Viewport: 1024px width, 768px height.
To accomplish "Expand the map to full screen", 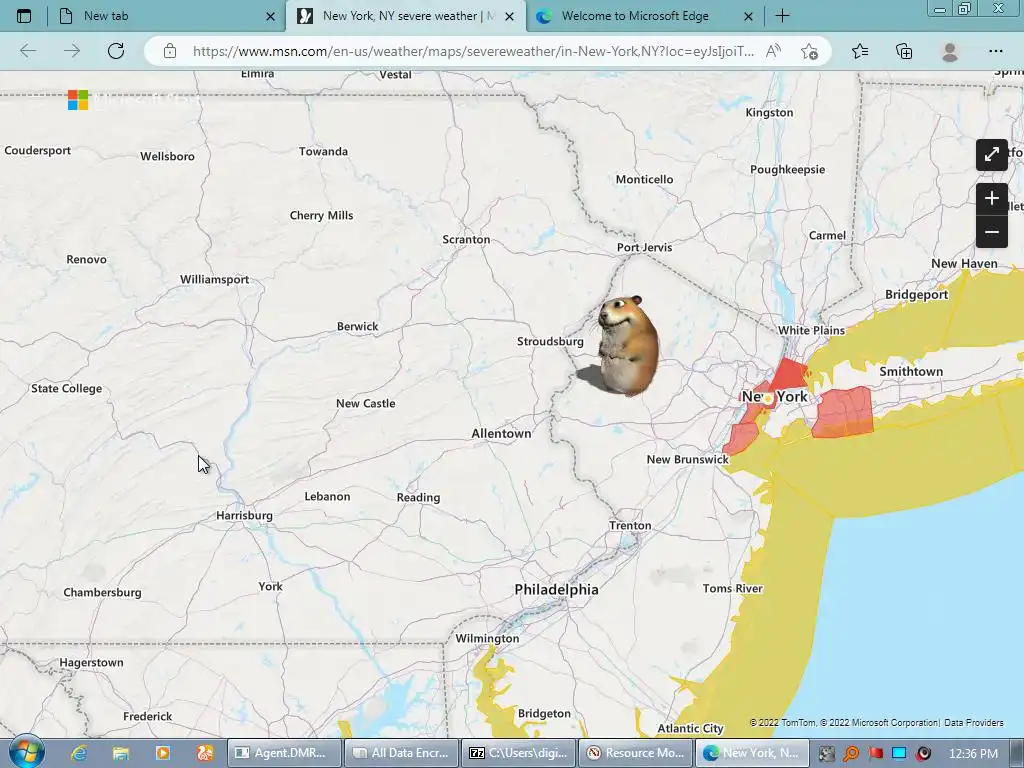I will click(992, 155).
